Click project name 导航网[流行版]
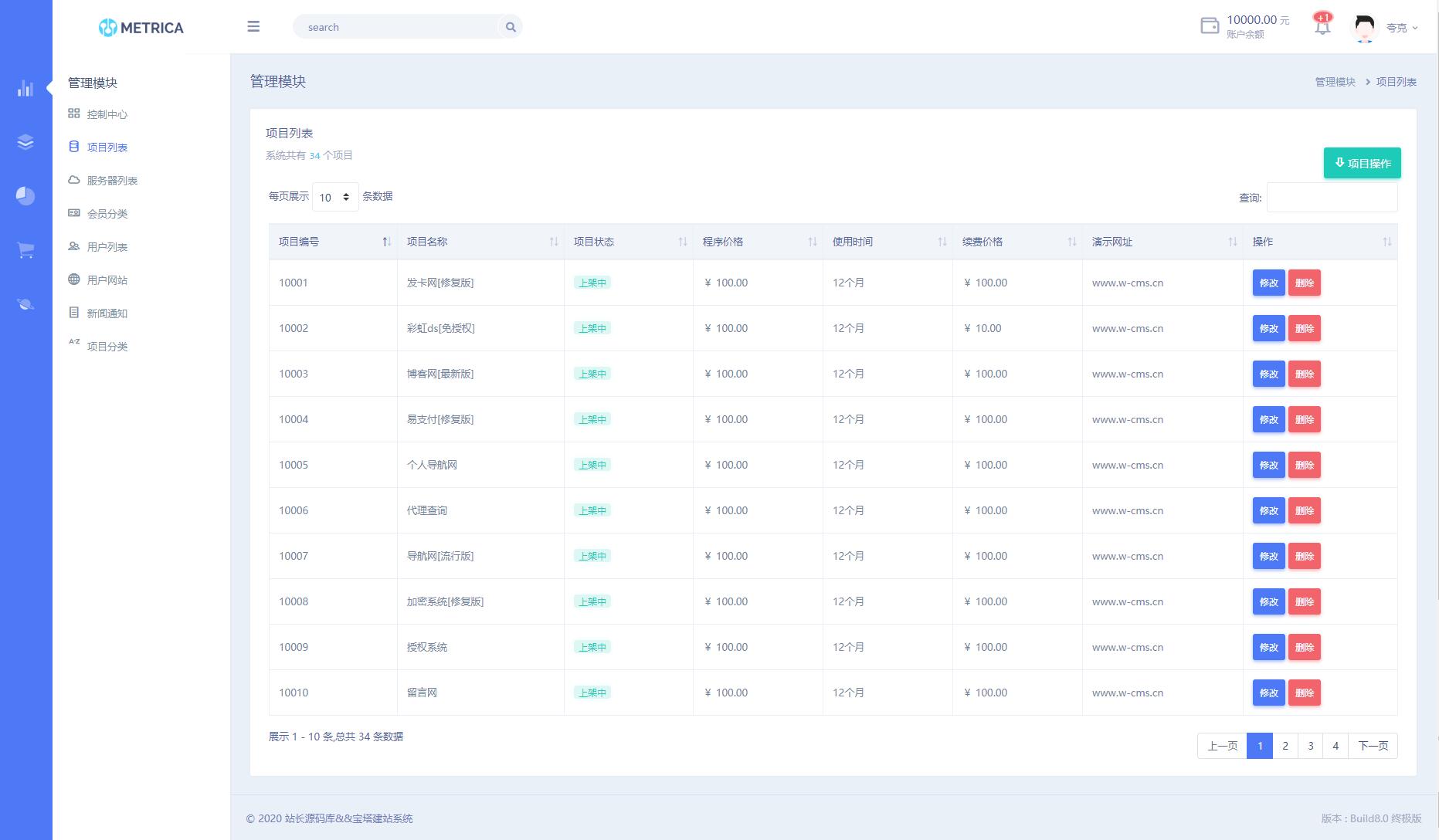This screenshot has width=1439, height=840. click(440, 556)
